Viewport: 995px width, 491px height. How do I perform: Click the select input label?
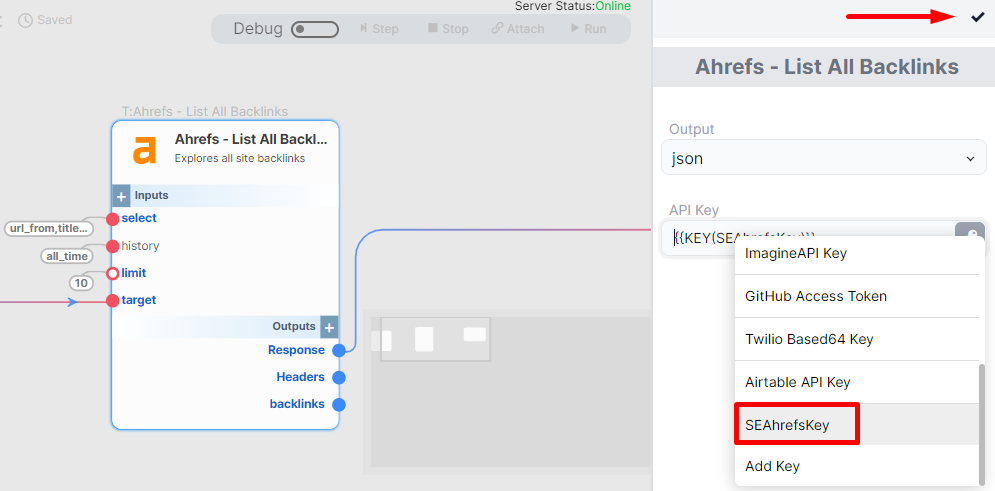click(x=139, y=218)
